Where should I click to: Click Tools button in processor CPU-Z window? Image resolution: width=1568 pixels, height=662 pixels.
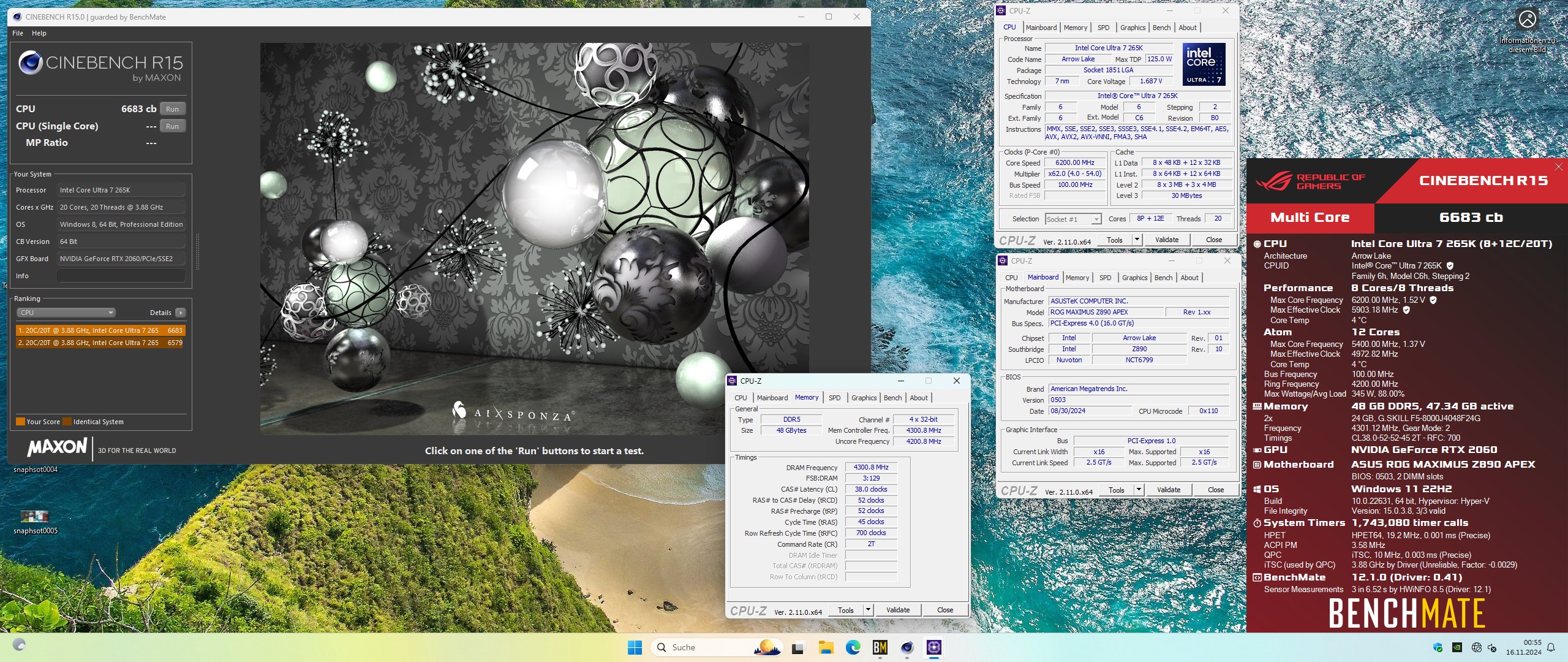click(x=1115, y=240)
